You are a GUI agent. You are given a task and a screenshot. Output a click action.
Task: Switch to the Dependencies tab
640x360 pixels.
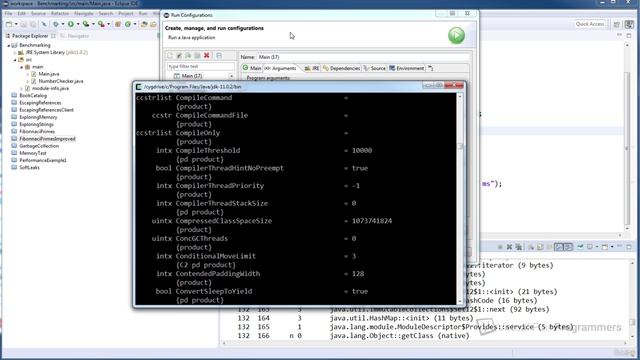pyautogui.click(x=341, y=68)
